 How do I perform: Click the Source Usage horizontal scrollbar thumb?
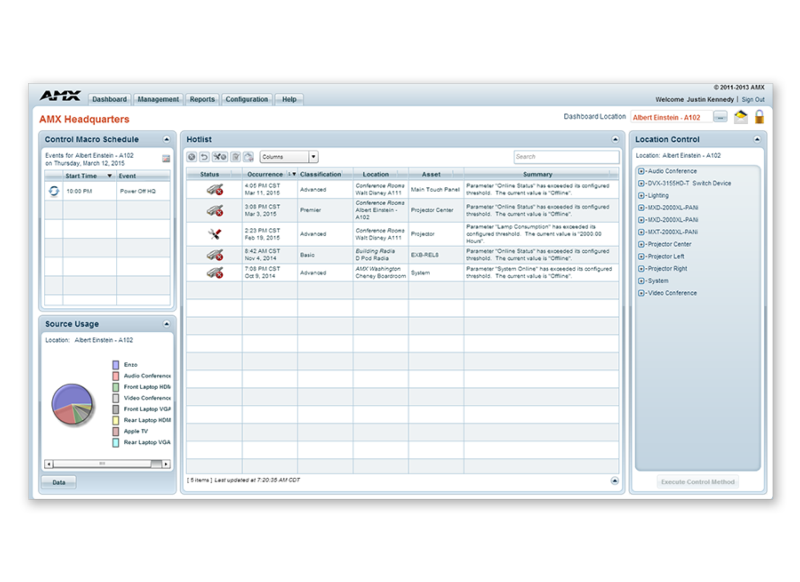coord(102,464)
